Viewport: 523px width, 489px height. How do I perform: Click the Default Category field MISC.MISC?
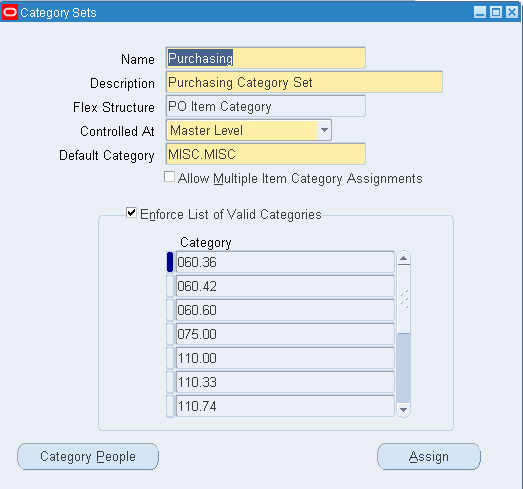point(266,154)
